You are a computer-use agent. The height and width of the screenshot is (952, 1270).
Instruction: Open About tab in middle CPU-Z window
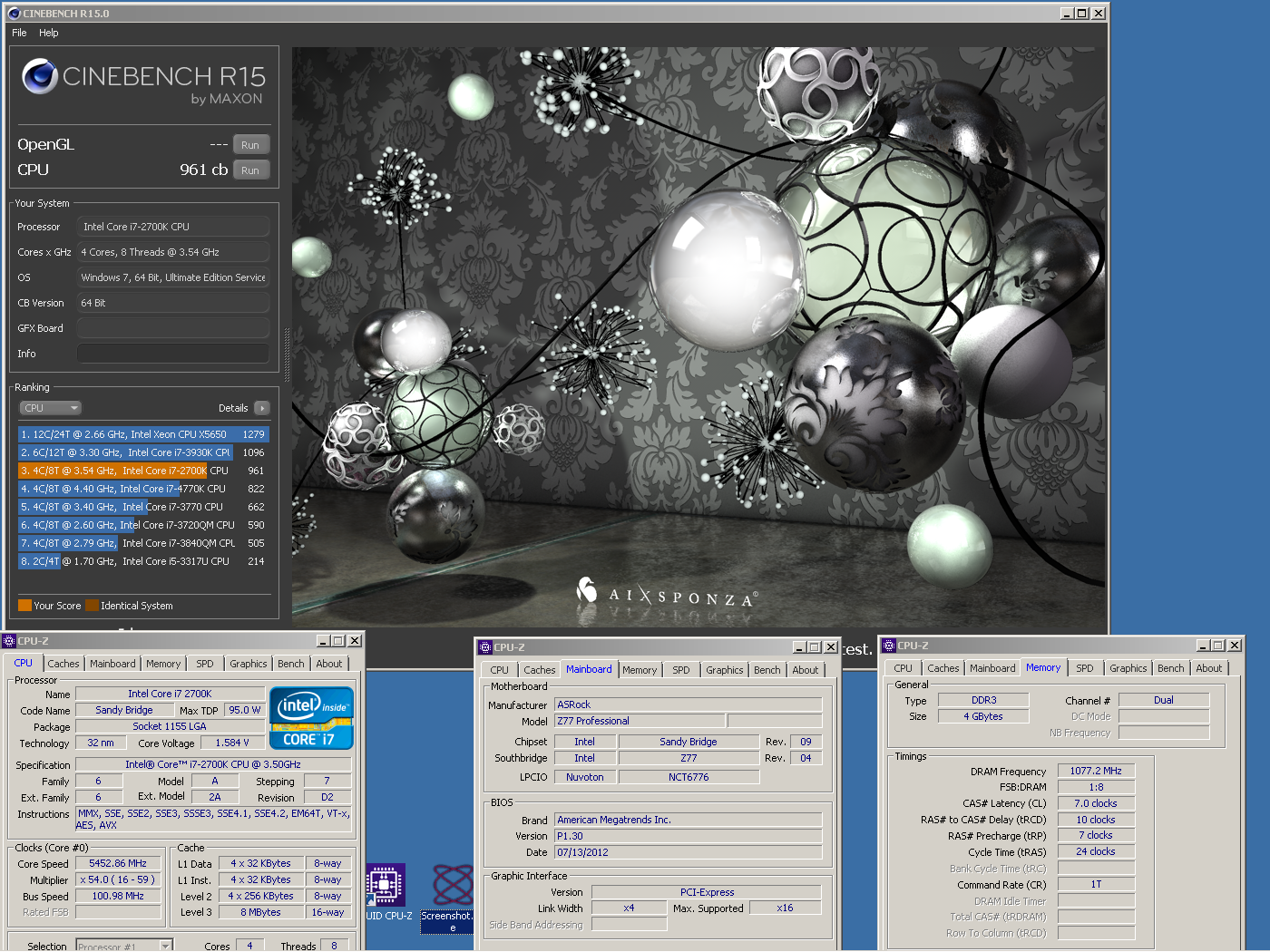pos(806,670)
